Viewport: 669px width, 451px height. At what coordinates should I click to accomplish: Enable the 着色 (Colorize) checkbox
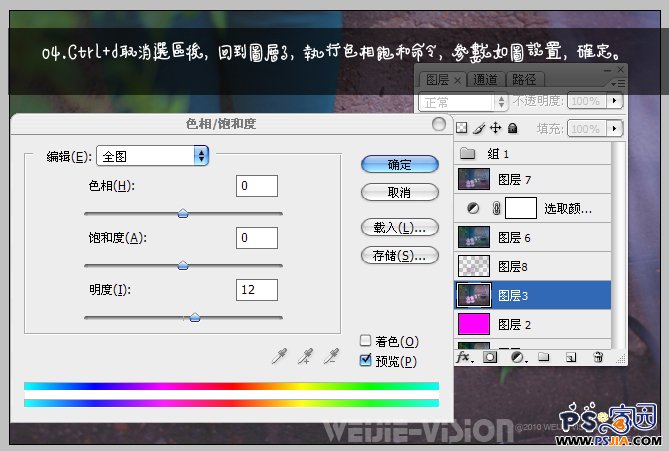click(x=366, y=341)
